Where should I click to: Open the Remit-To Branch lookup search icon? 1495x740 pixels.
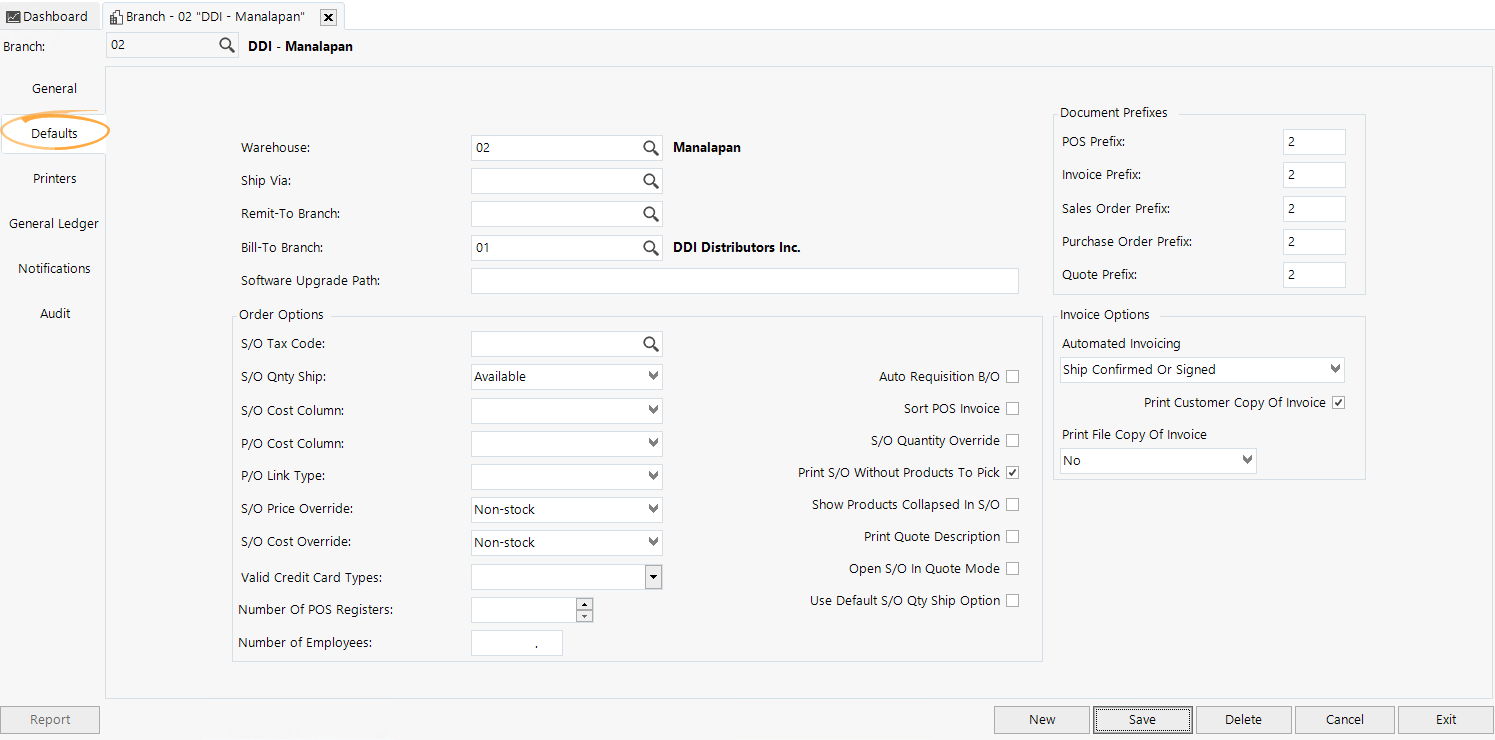(651, 213)
